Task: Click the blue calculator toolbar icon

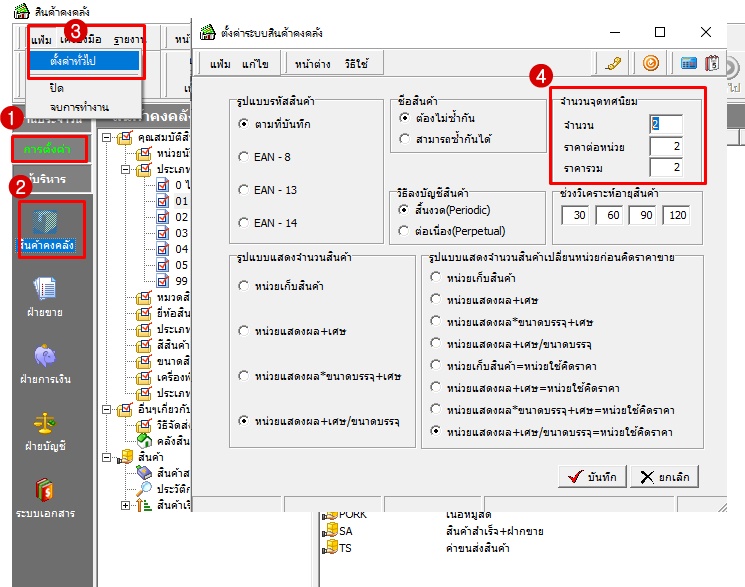Action: [x=689, y=63]
